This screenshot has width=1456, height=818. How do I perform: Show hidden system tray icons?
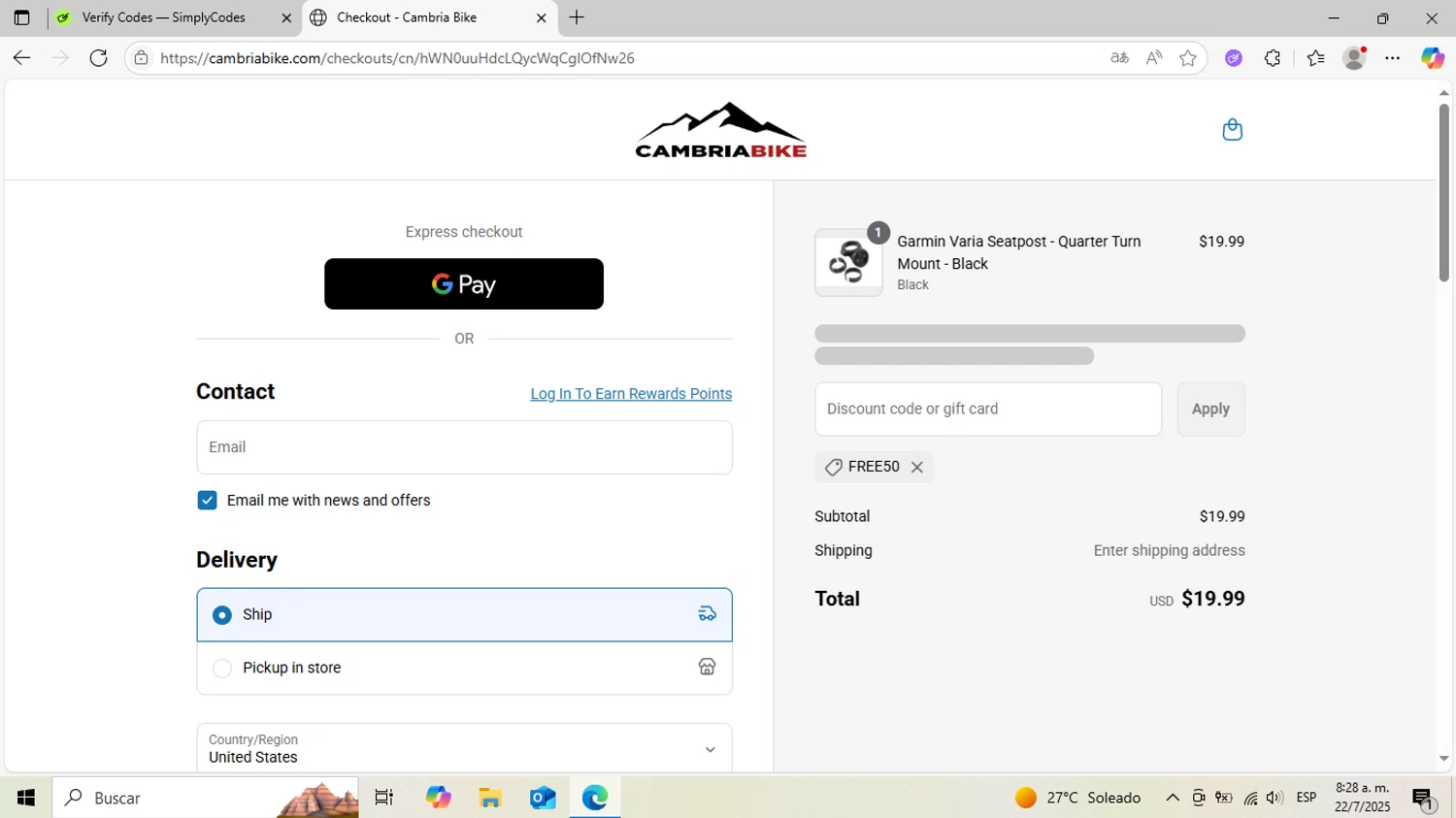[1173, 798]
